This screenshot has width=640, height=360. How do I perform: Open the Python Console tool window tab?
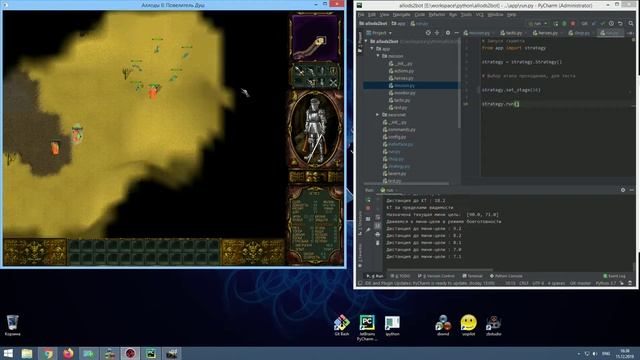click(x=506, y=276)
